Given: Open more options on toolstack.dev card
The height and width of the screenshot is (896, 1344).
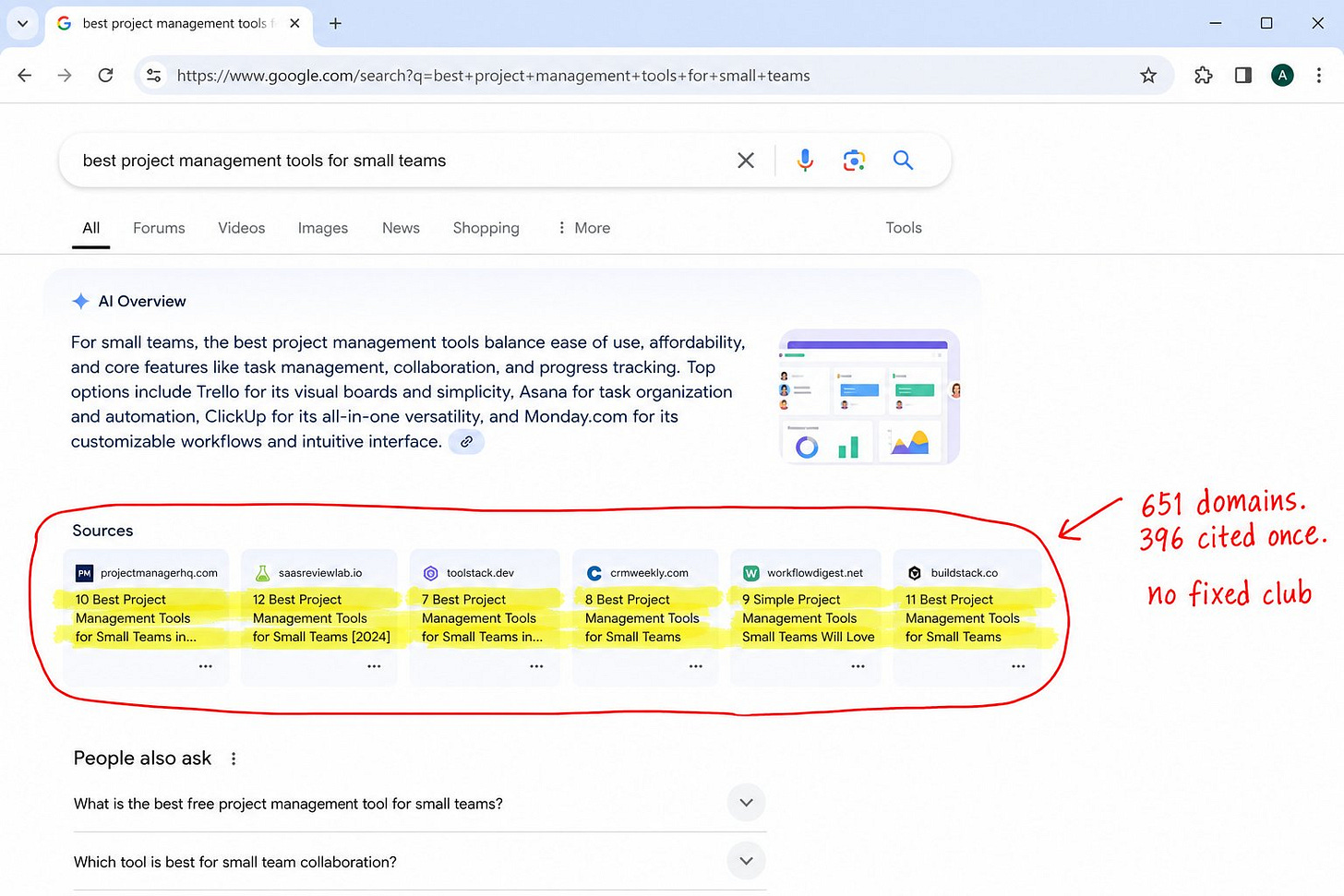Looking at the screenshot, I should (536, 666).
